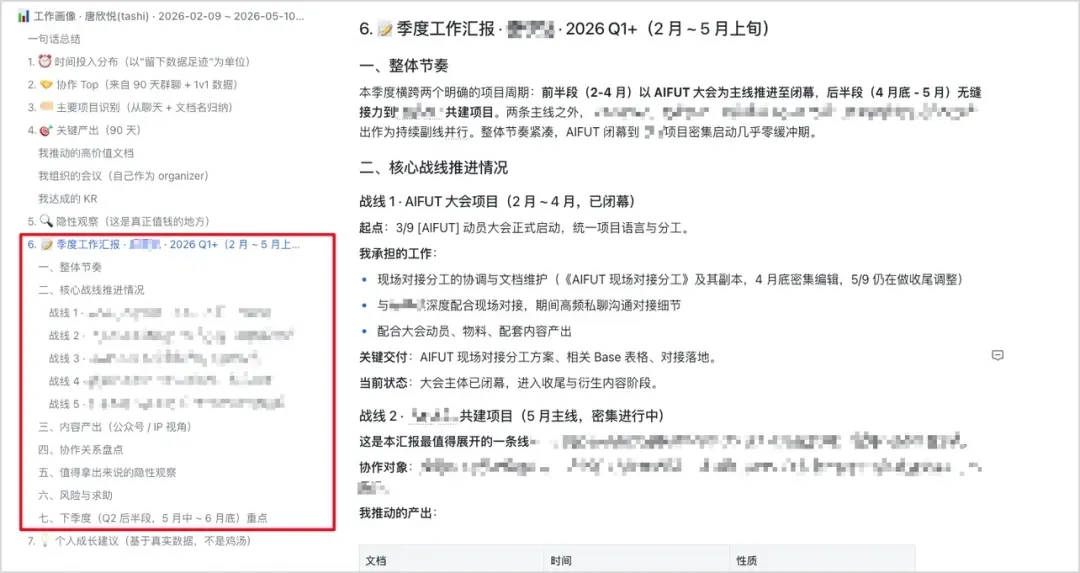Select '战线 4' outline sub-entry
Image resolution: width=1080 pixels, height=573 pixels.
point(160,381)
